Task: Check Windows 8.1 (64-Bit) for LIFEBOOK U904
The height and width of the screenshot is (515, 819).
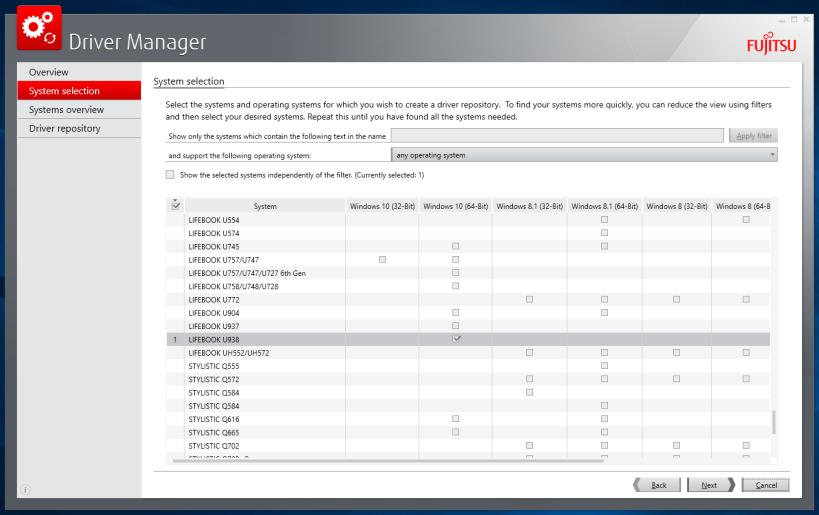Action: (x=604, y=312)
